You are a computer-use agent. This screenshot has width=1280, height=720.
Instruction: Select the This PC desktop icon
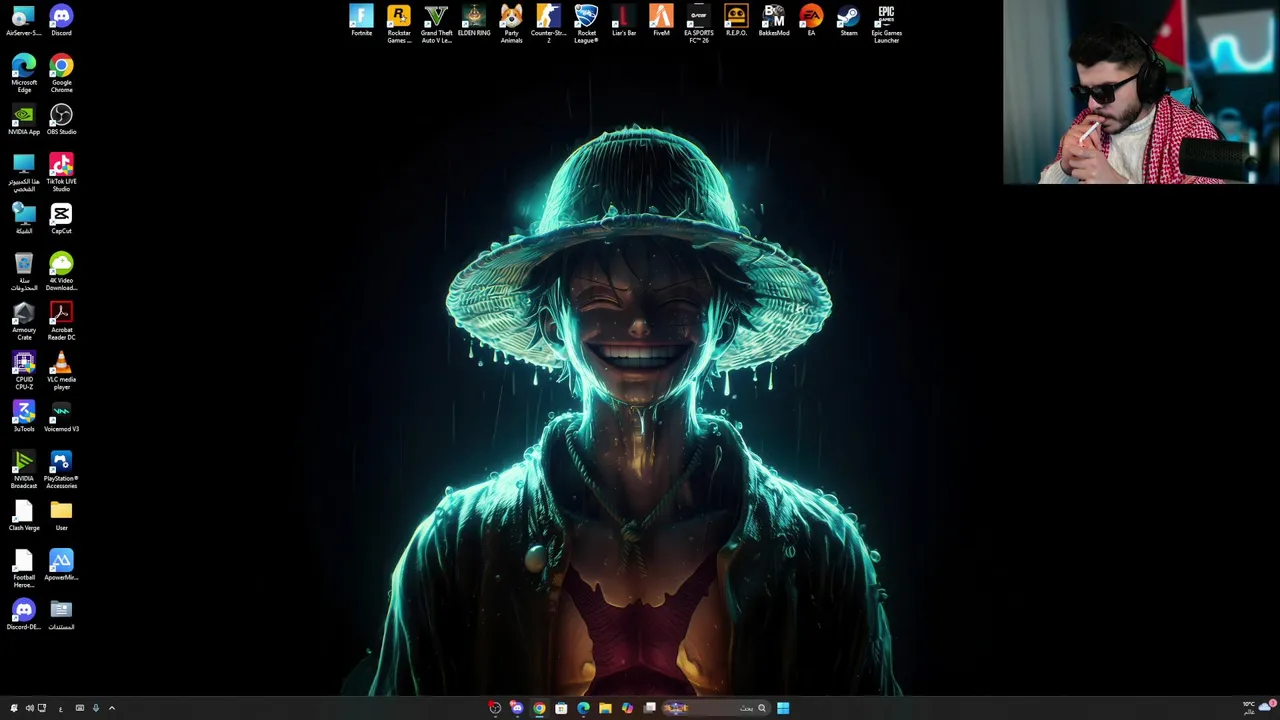(x=24, y=173)
